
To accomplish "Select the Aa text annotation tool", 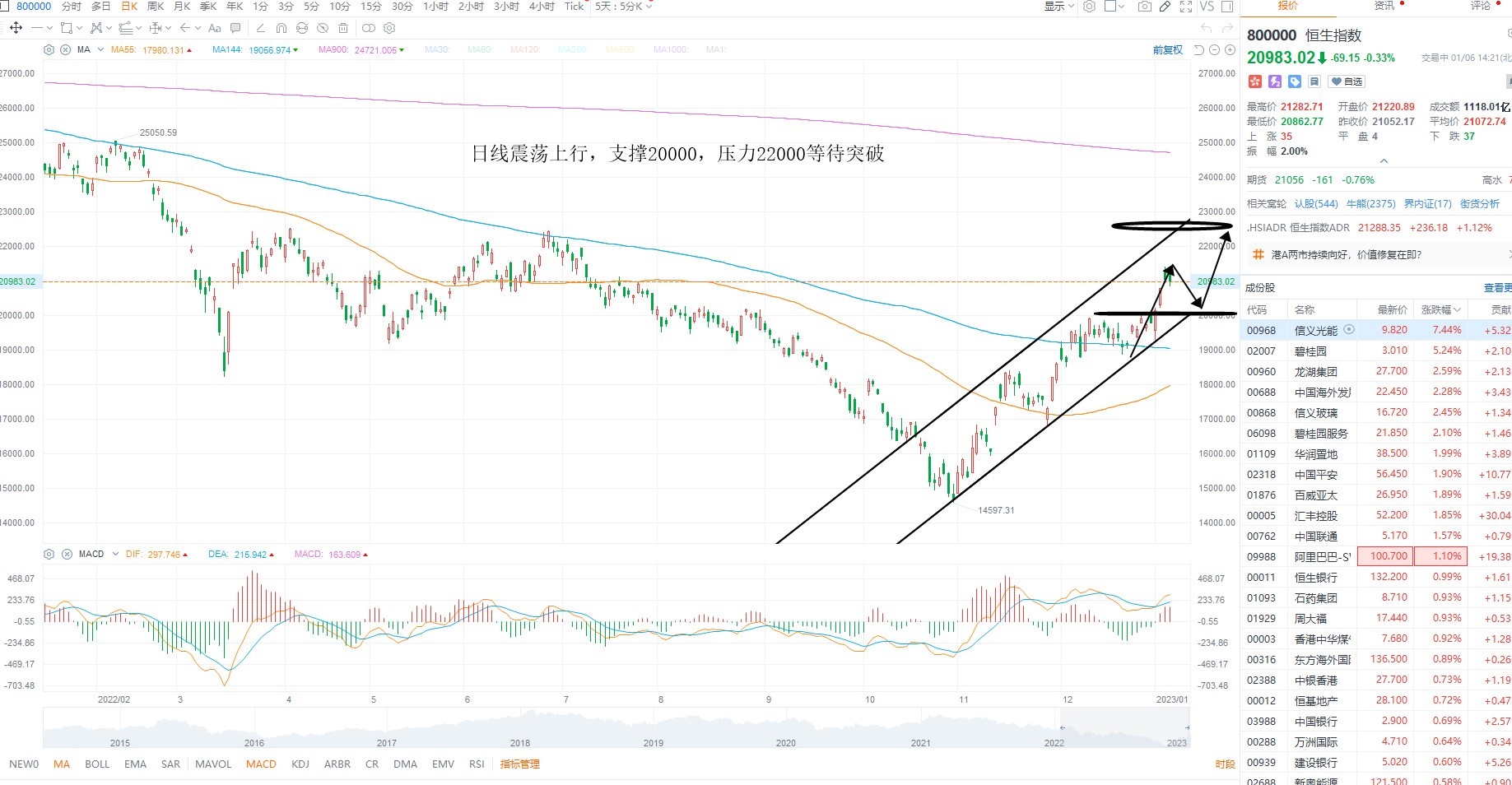I will (x=215, y=28).
